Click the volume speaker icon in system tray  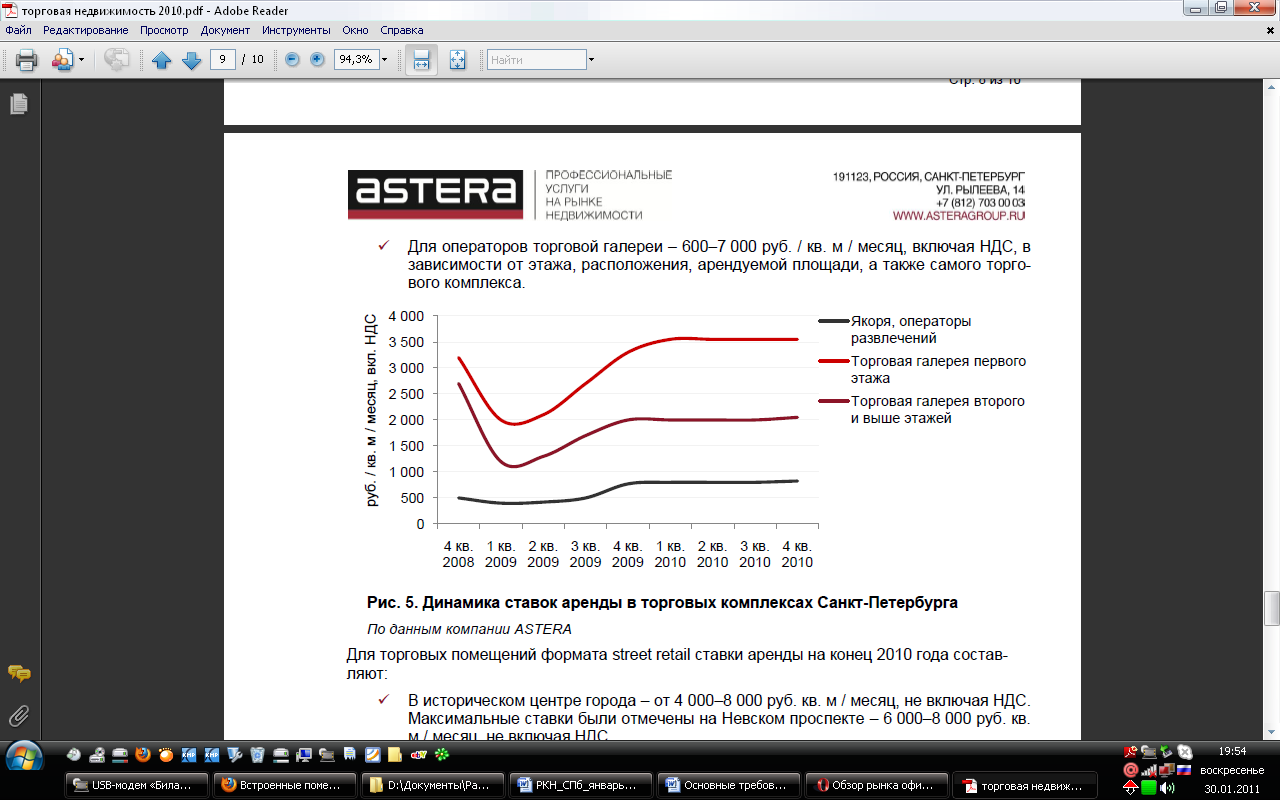point(1167,787)
